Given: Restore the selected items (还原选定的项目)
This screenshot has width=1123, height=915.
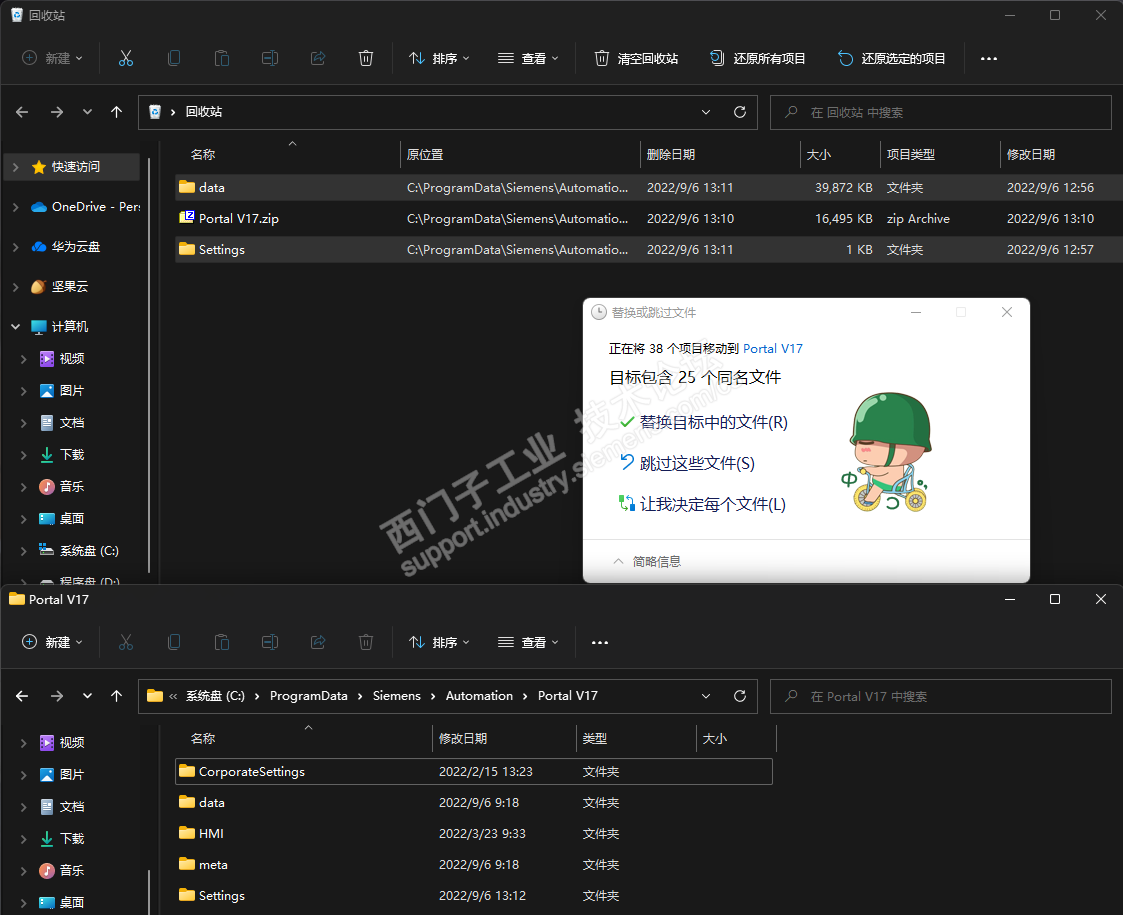Looking at the screenshot, I should [891, 59].
